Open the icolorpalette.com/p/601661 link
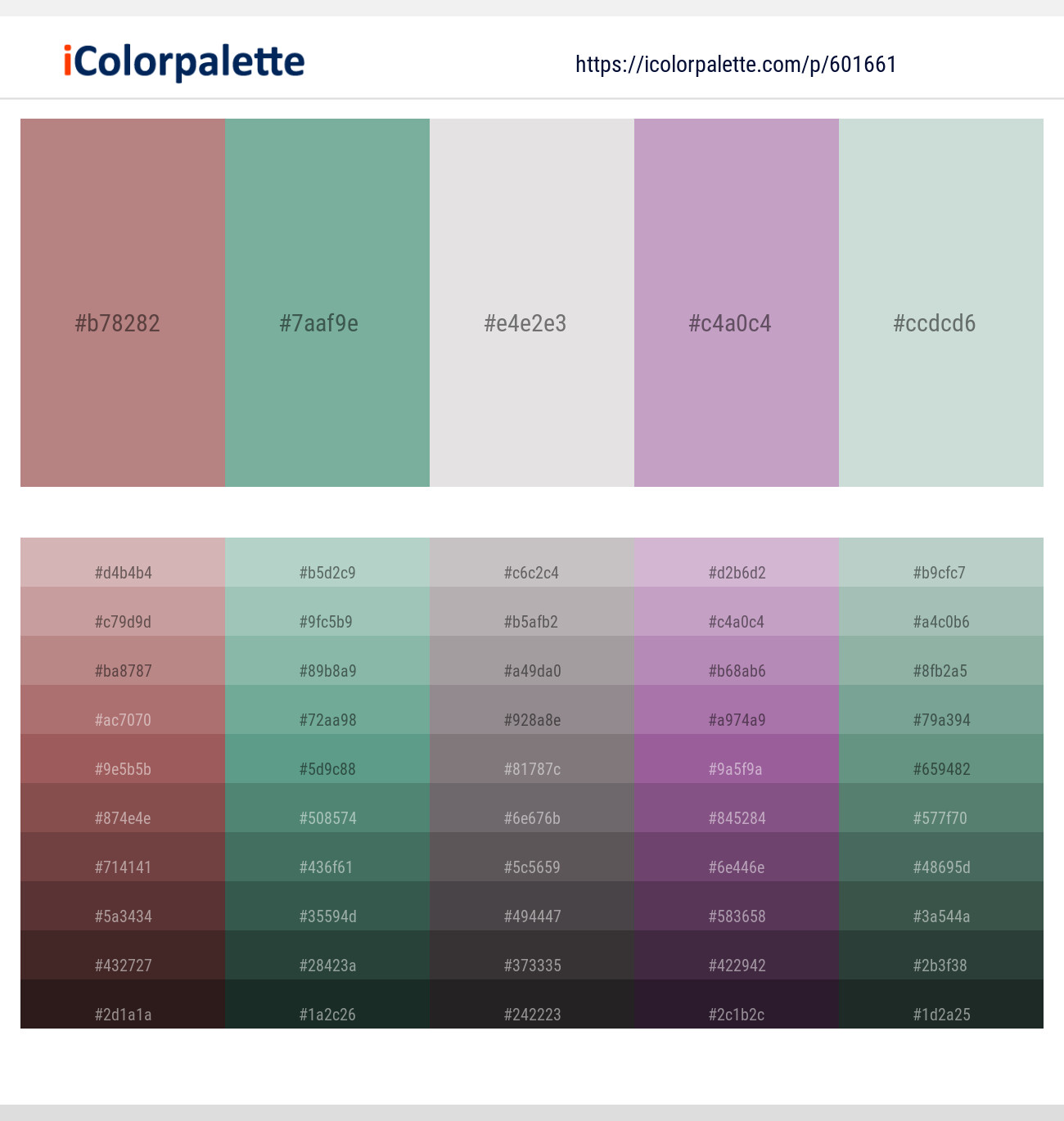1064x1121 pixels. [736, 65]
